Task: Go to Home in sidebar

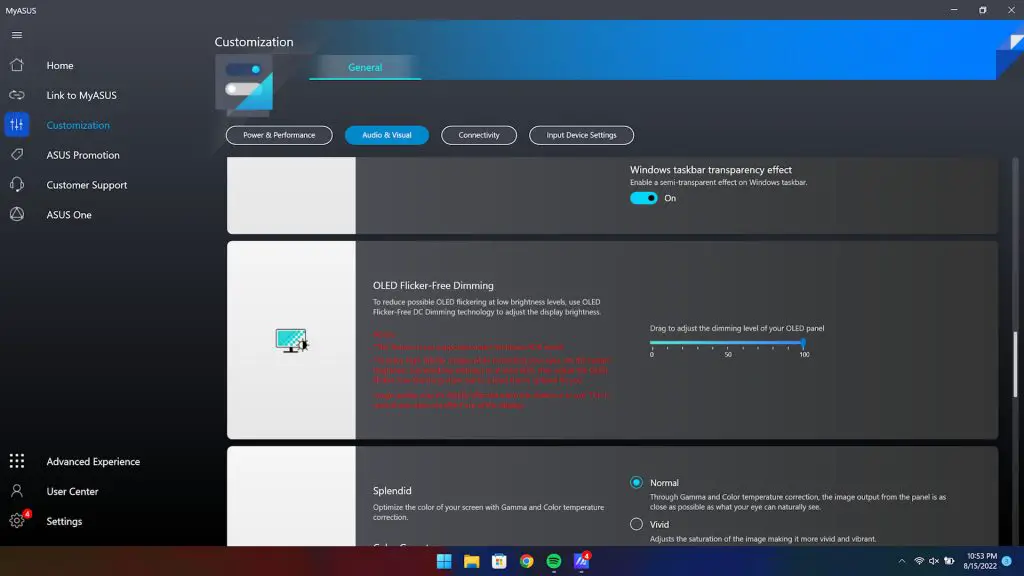Action: point(59,65)
